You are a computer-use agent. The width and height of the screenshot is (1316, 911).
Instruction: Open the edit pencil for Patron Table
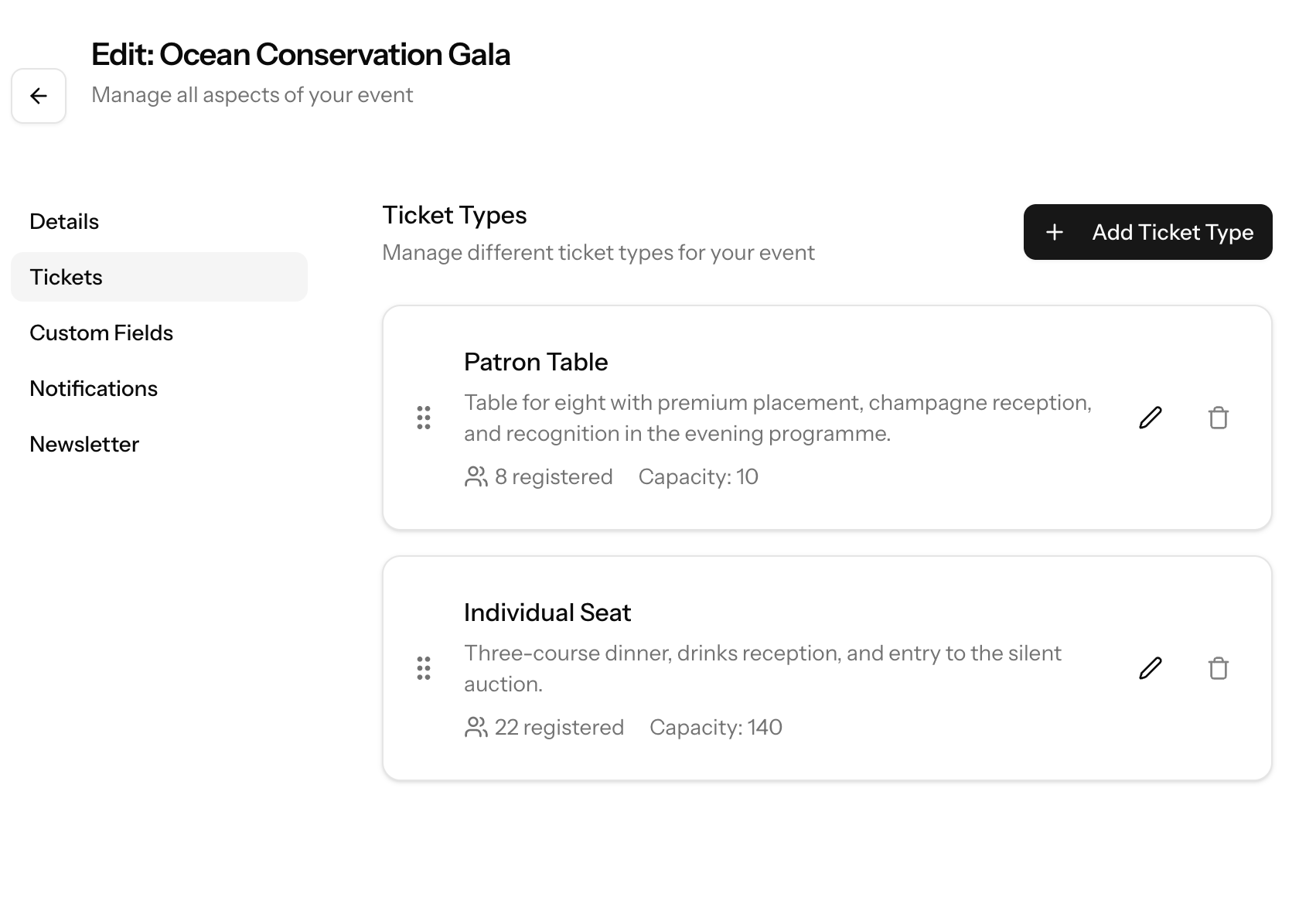tap(1151, 418)
